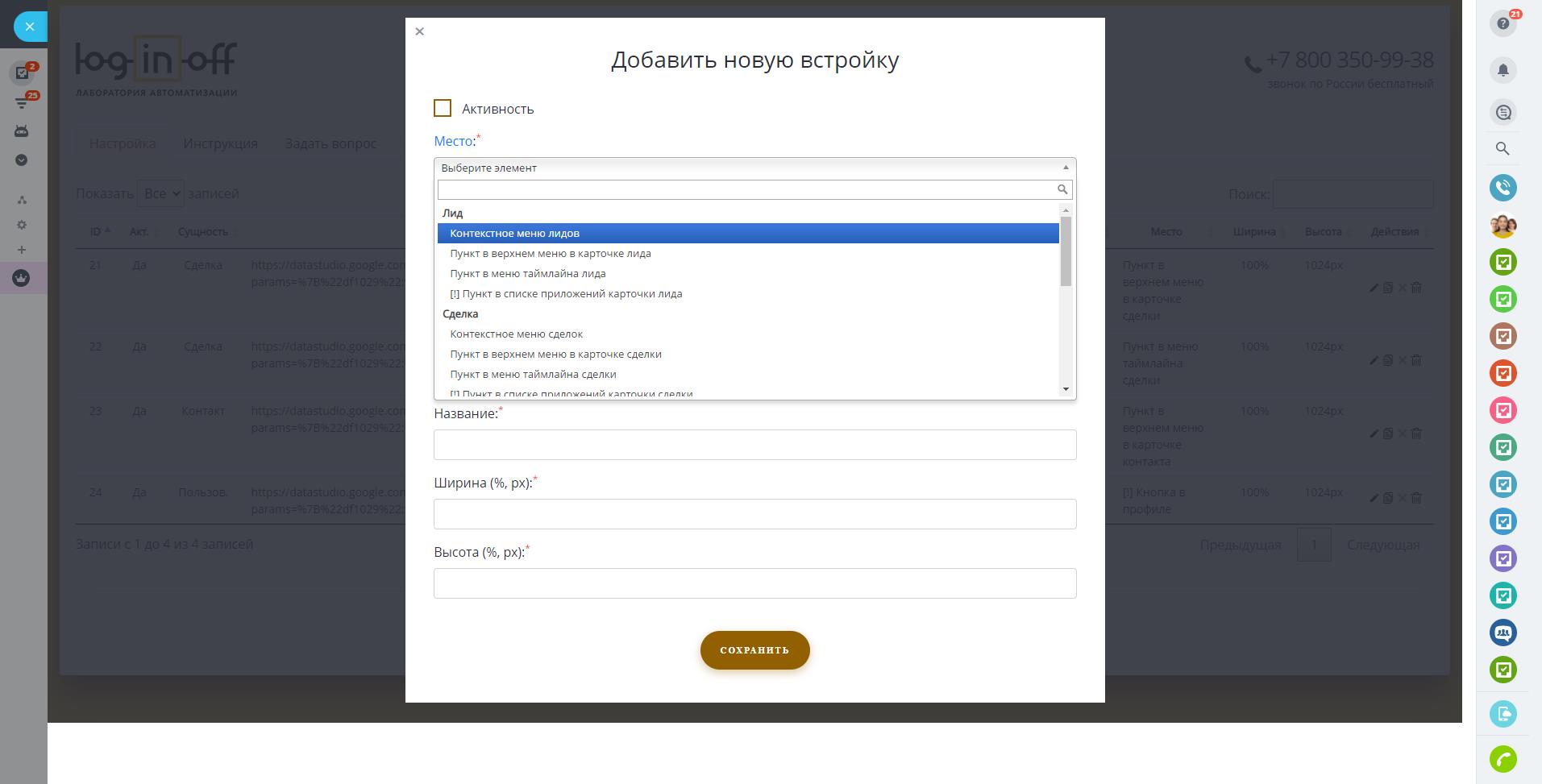Click the dropdown list scrollbar thumb
The image size is (1542, 784).
(x=1066, y=251)
